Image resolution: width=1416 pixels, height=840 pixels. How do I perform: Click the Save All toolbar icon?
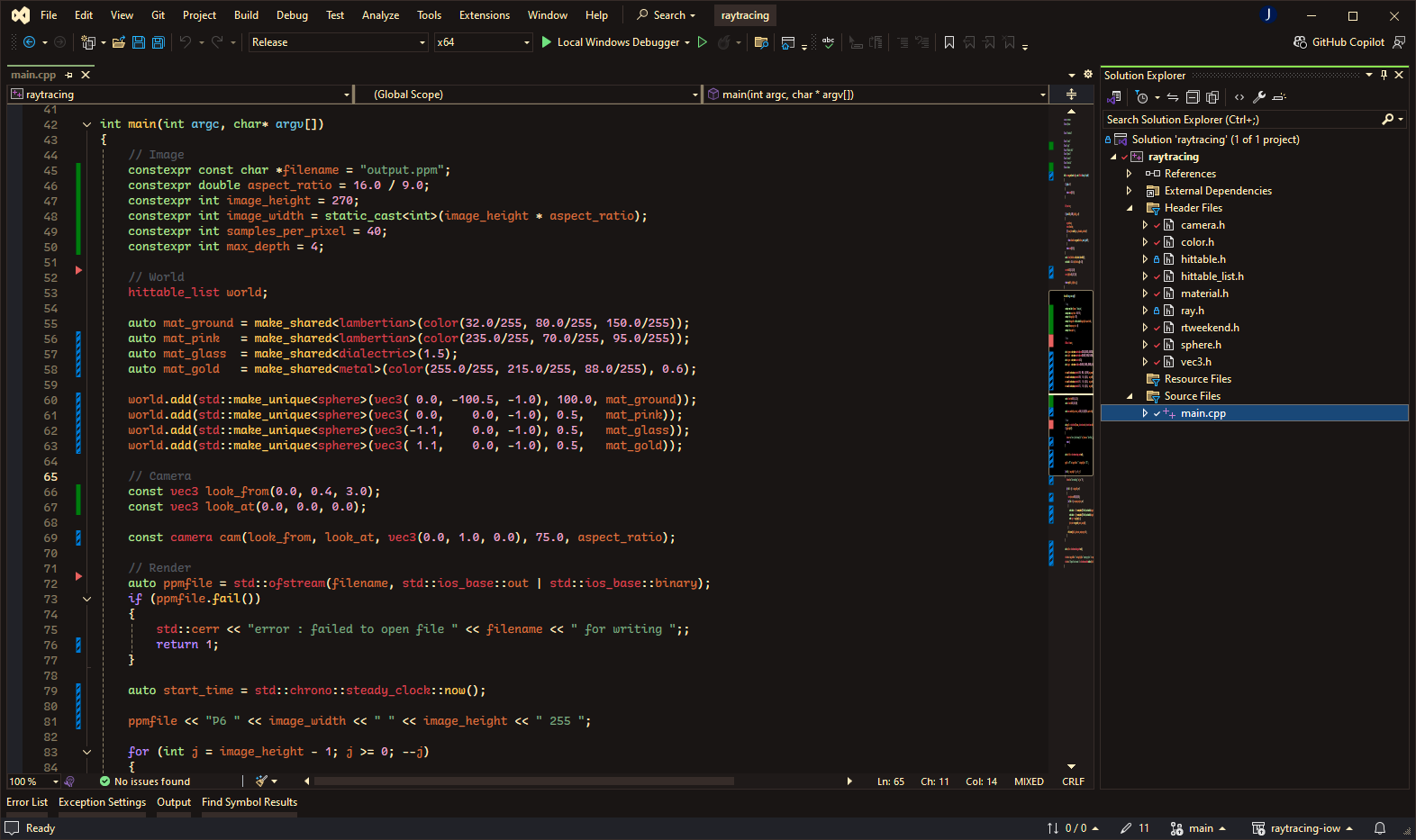[159, 42]
